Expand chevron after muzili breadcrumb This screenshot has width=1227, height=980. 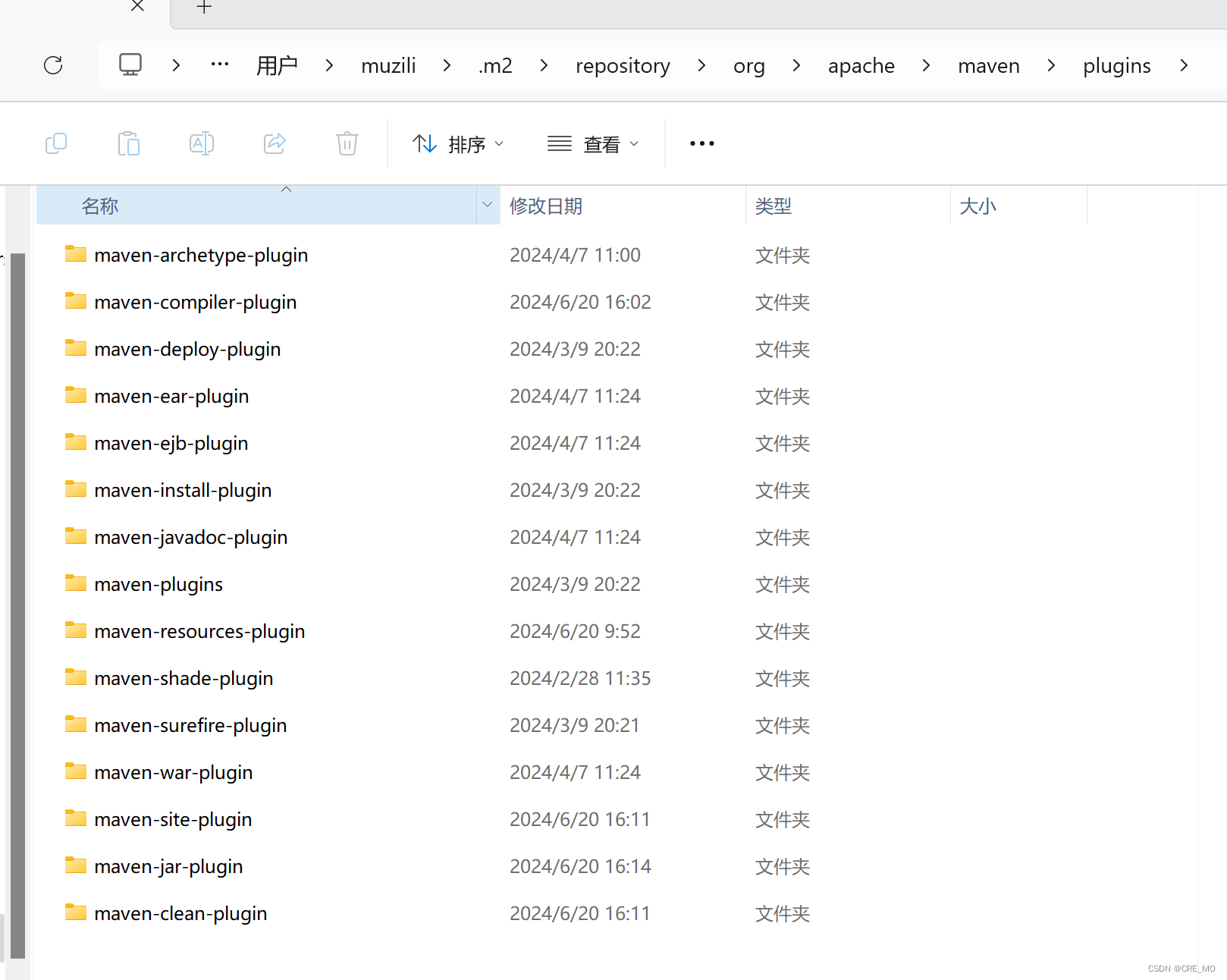point(447,66)
